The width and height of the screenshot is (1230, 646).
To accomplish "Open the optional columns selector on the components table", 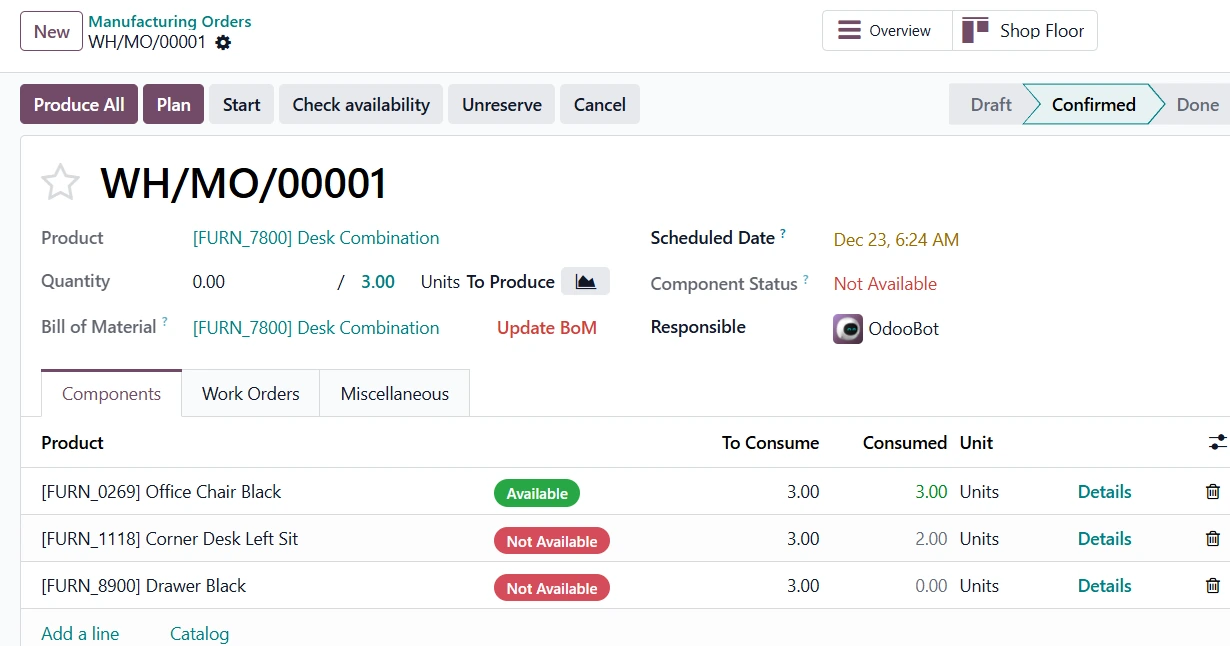I will click(1216, 441).
